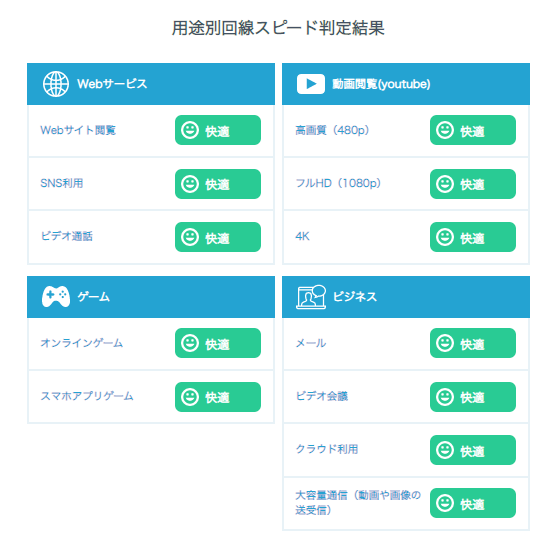548x545 pixels.
Task: Click the 快適 badge for ビデオ通話
Action: (x=218, y=237)
